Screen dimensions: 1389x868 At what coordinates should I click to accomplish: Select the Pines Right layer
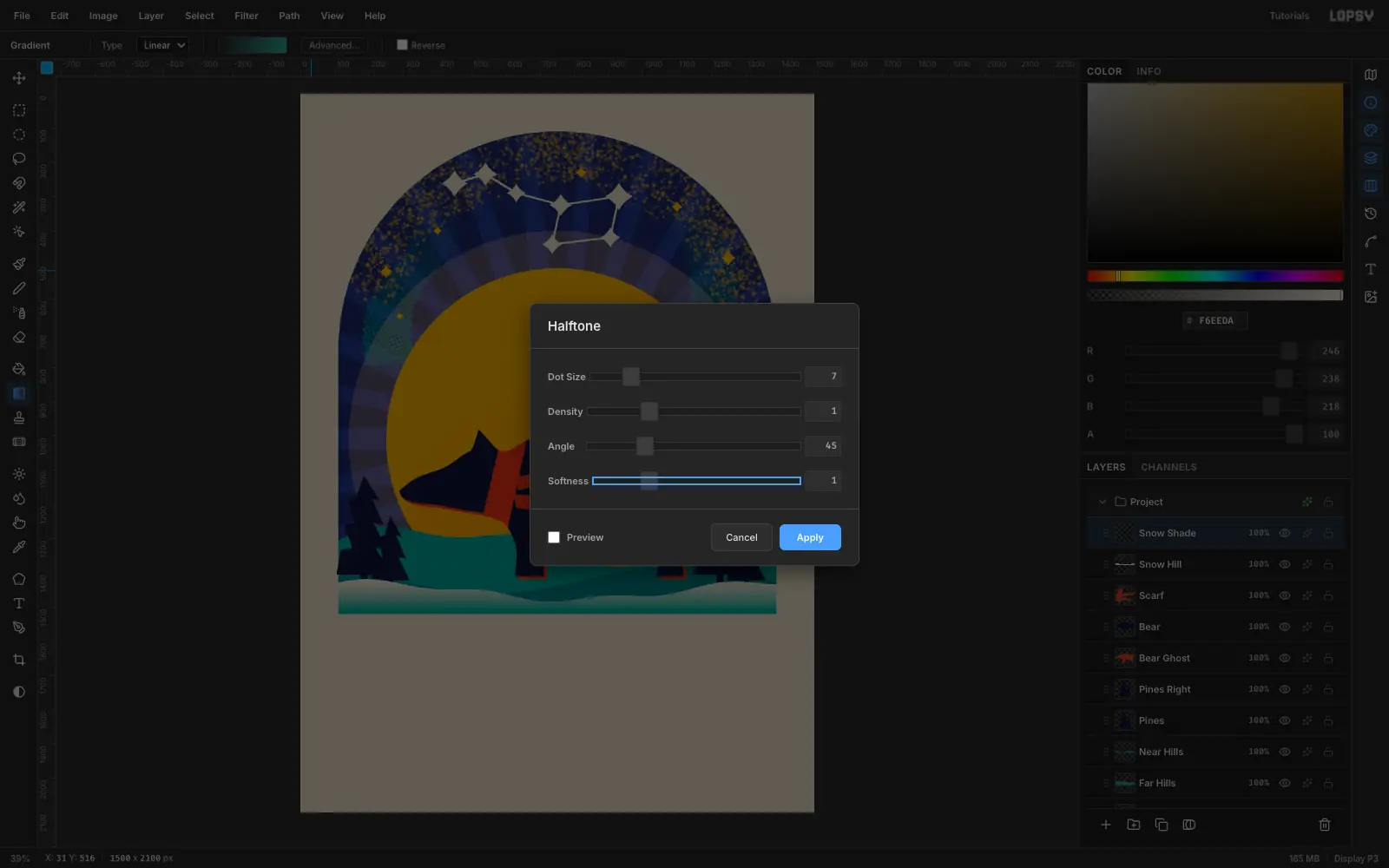pyautogui.click(x=1215, y=689)
